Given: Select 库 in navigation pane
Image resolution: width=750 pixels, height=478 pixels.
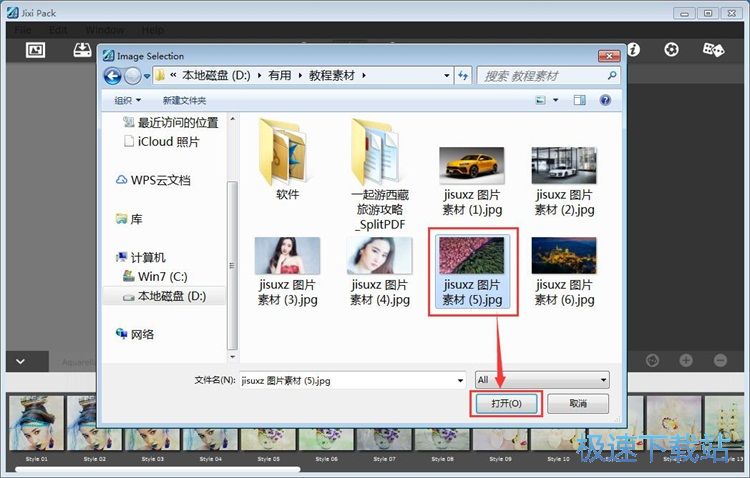Looking at the screenshot, I should tap(129, 219).
